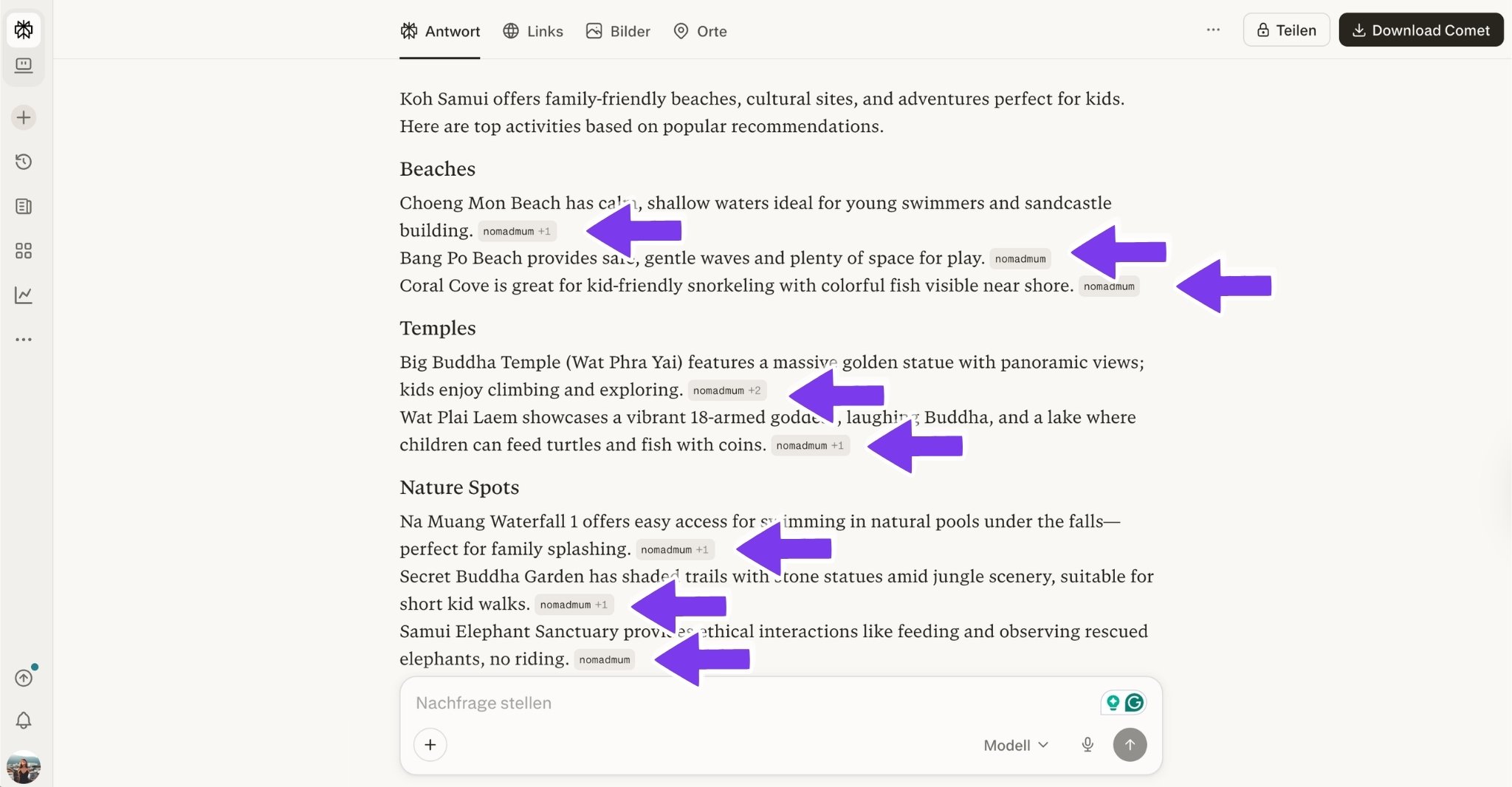The width and height of the screenshot is (1512, 787).
Task: Open a new thread via the plus icon
Action: (x=24, y=117)
